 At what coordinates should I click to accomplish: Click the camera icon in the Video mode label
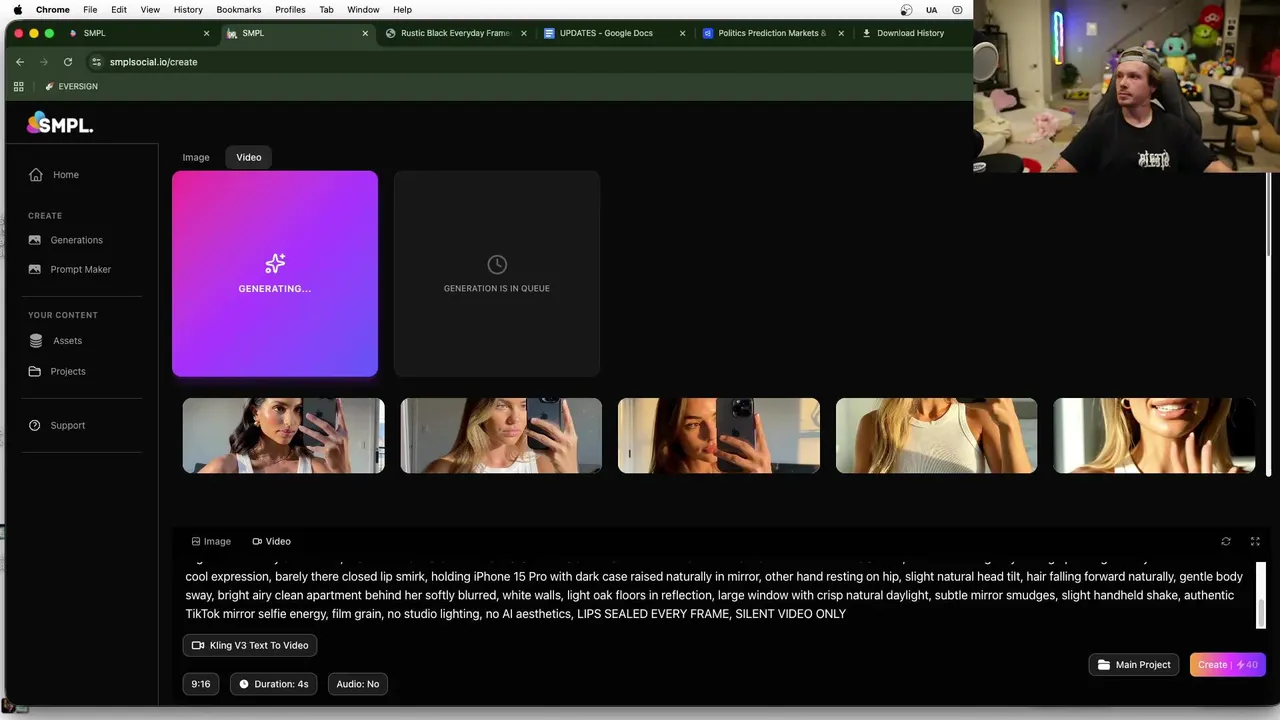tap(257, 541)
